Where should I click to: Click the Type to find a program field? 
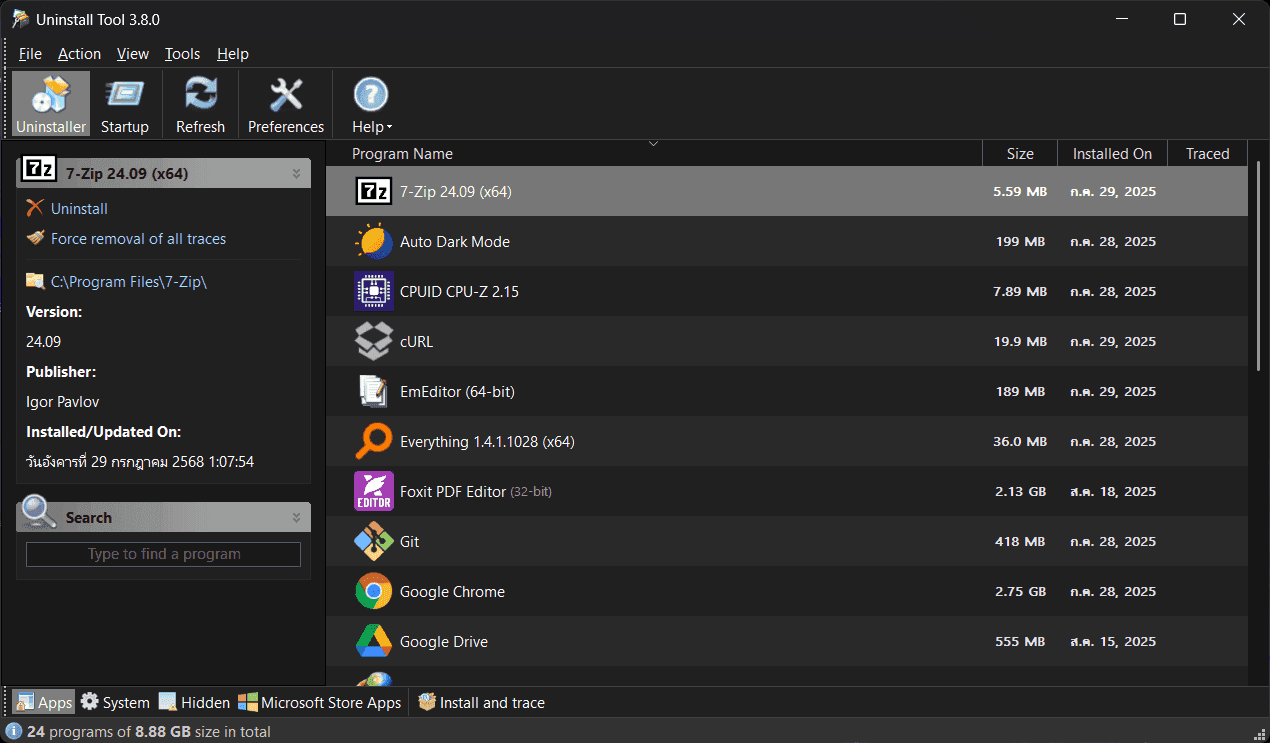coord(163,554)
